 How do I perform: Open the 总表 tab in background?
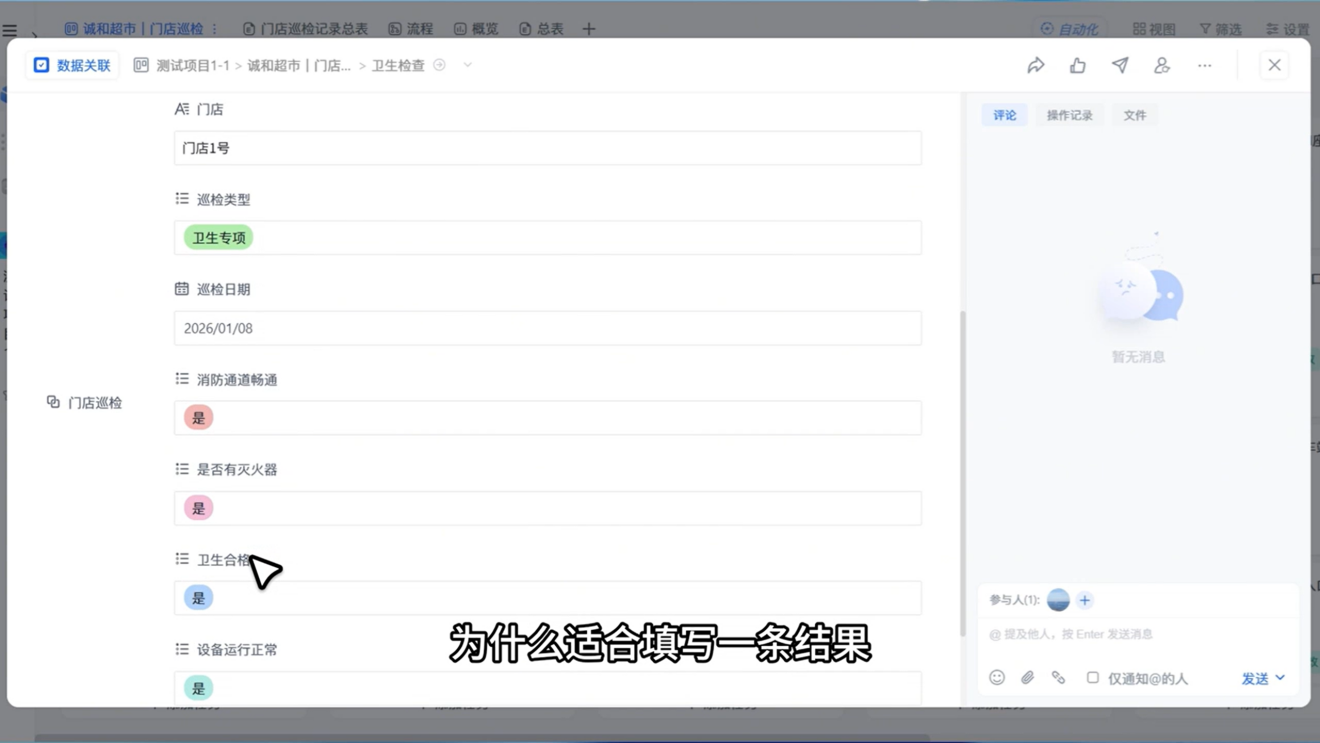pos(541,29)
